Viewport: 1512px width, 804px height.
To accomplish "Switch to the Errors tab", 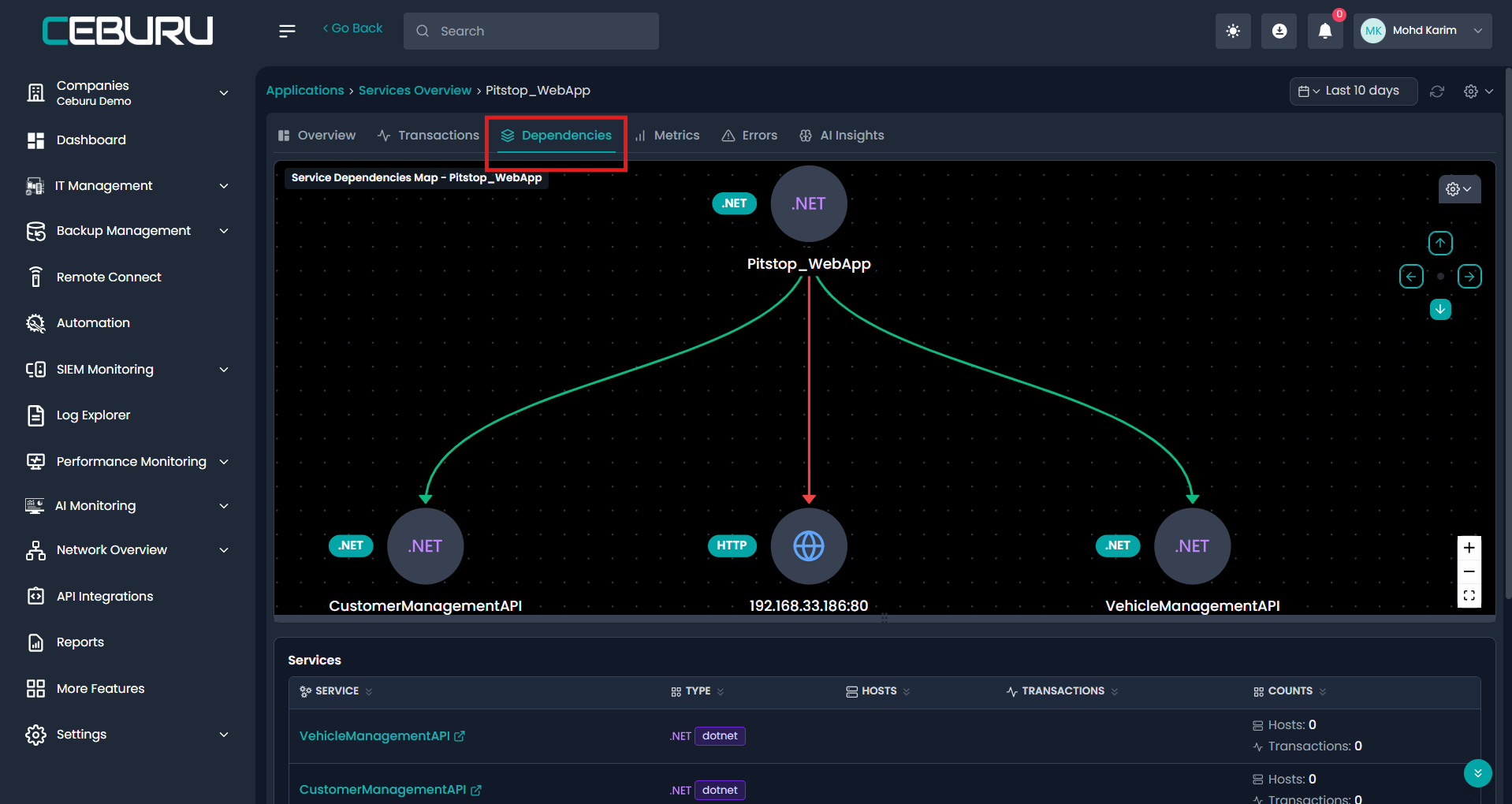I will 750,136.
